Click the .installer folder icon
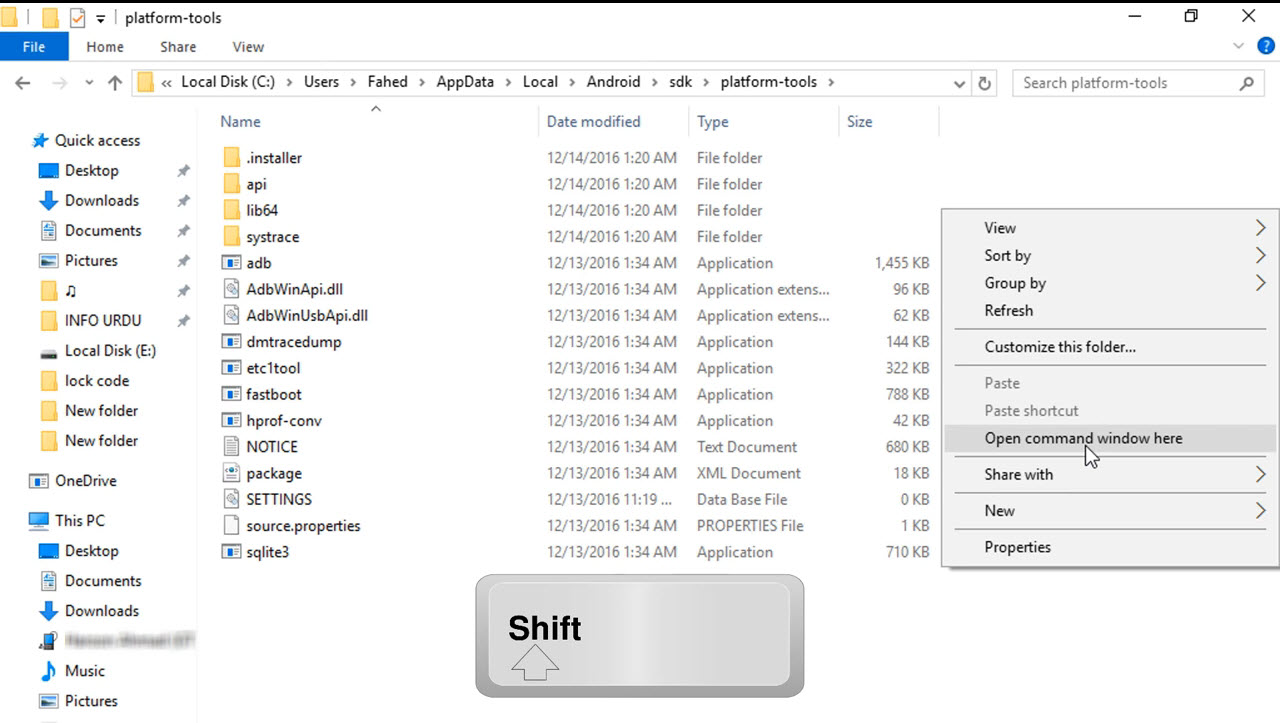 pyautogui.click(x=231, y=158)
